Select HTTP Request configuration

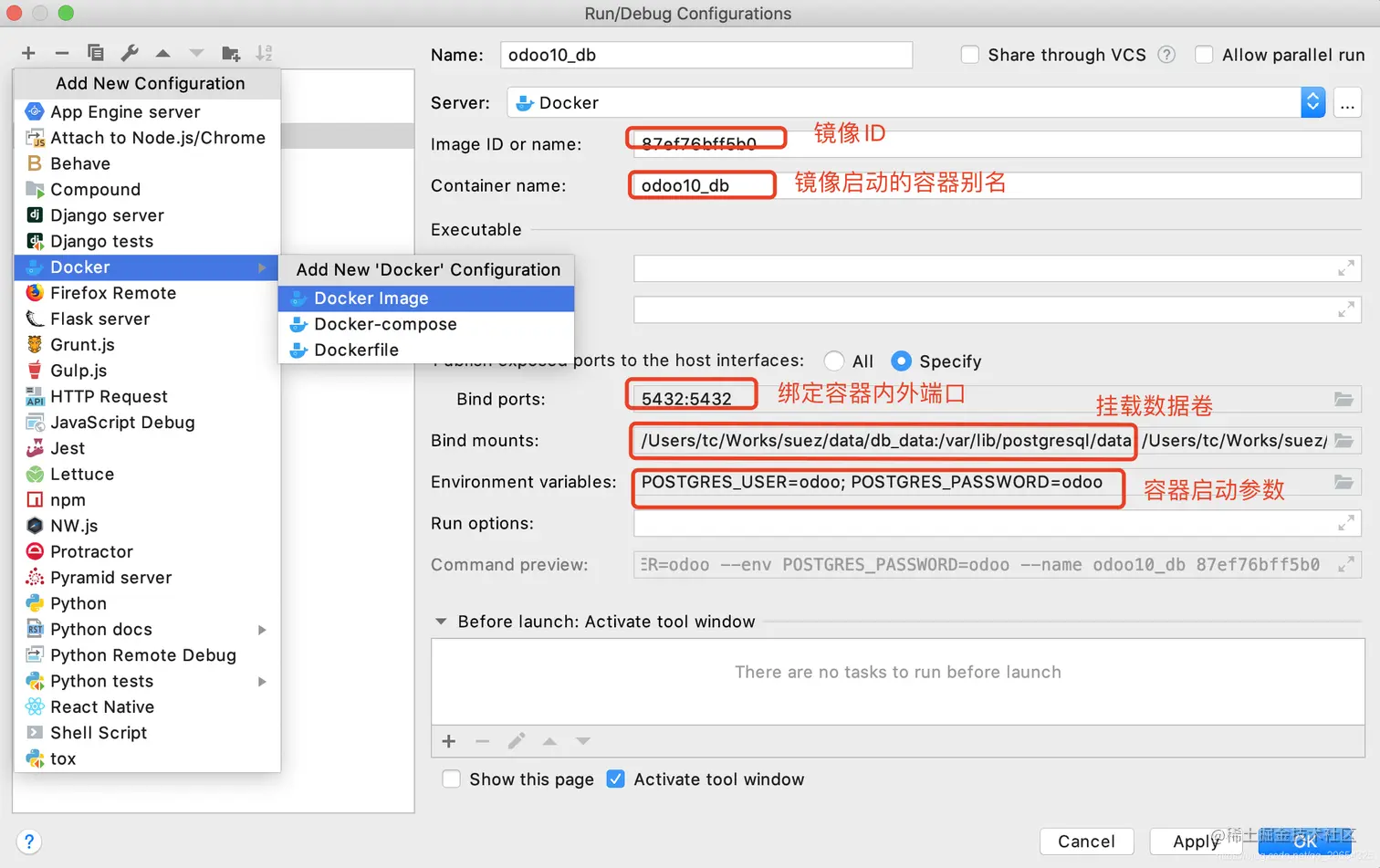(147, 397)
